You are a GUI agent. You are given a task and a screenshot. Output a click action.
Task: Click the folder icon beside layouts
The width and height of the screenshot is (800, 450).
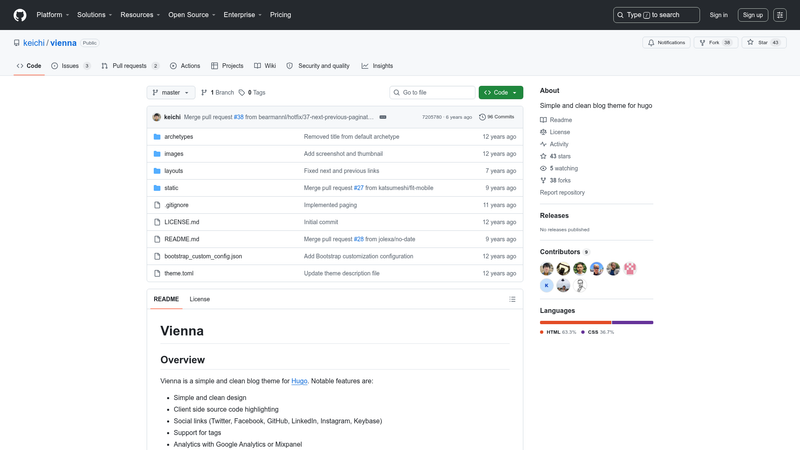[x=157, y=171]
